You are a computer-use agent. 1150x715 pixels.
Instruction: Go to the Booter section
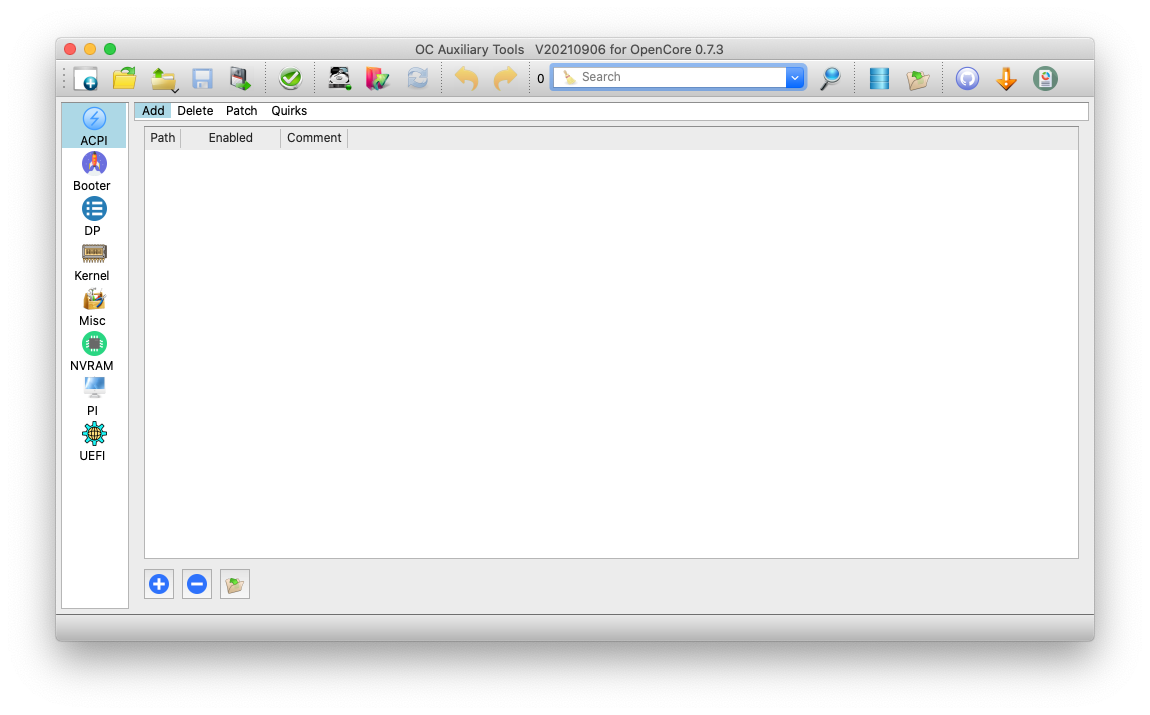coord(92,172)
